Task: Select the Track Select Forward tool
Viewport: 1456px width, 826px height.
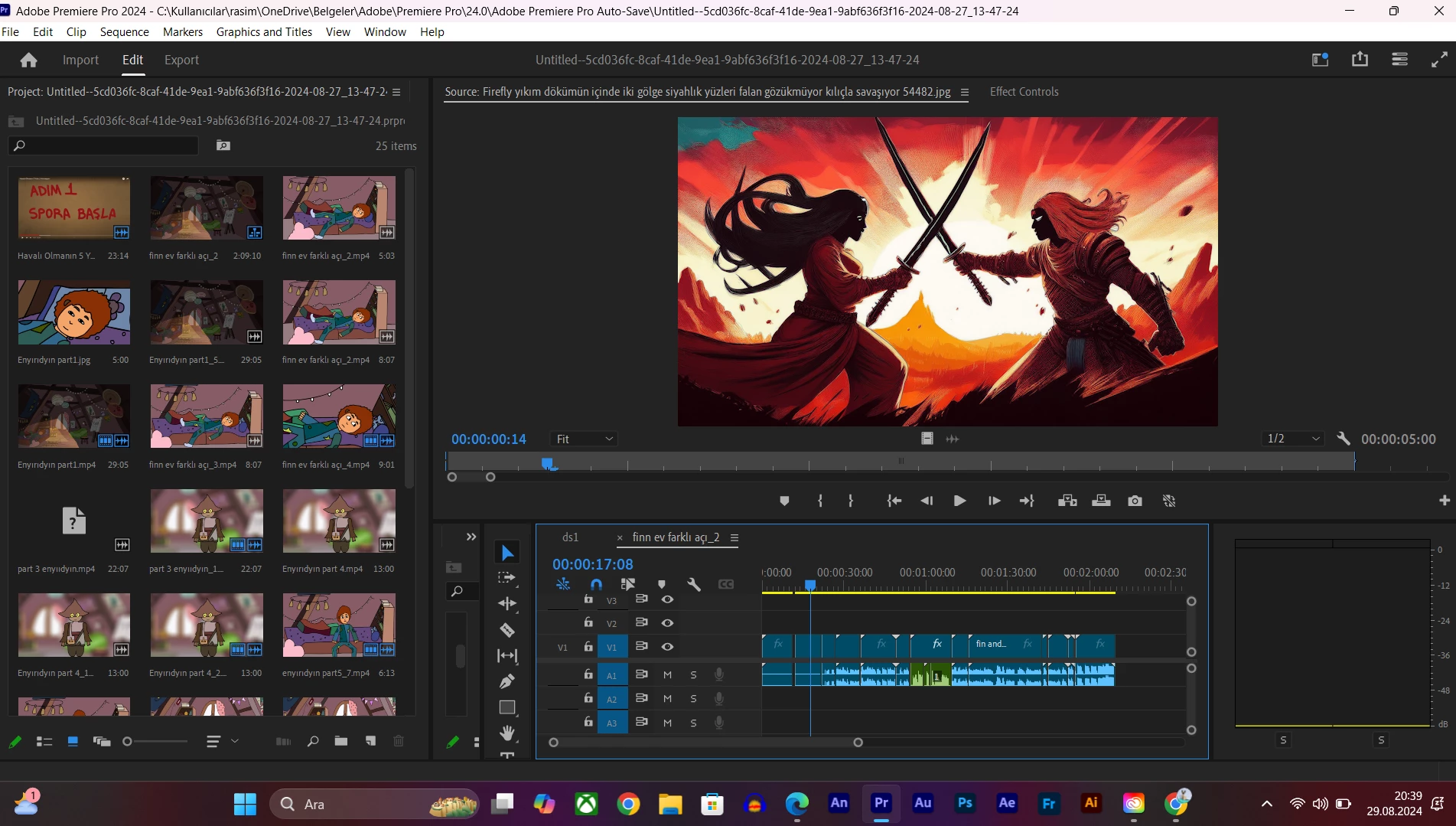Action: [507, 578]
